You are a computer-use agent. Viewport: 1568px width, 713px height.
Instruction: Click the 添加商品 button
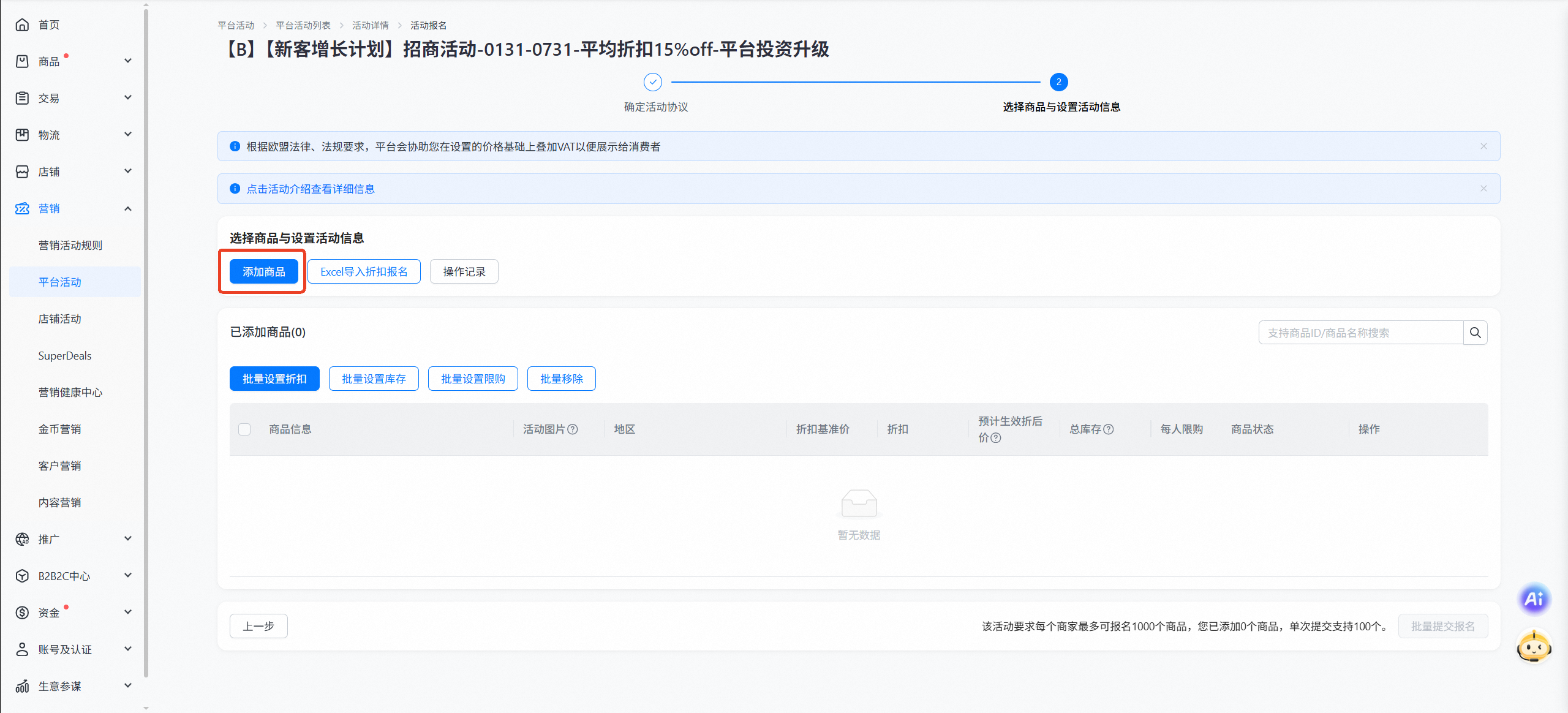(x=263, y=272)
